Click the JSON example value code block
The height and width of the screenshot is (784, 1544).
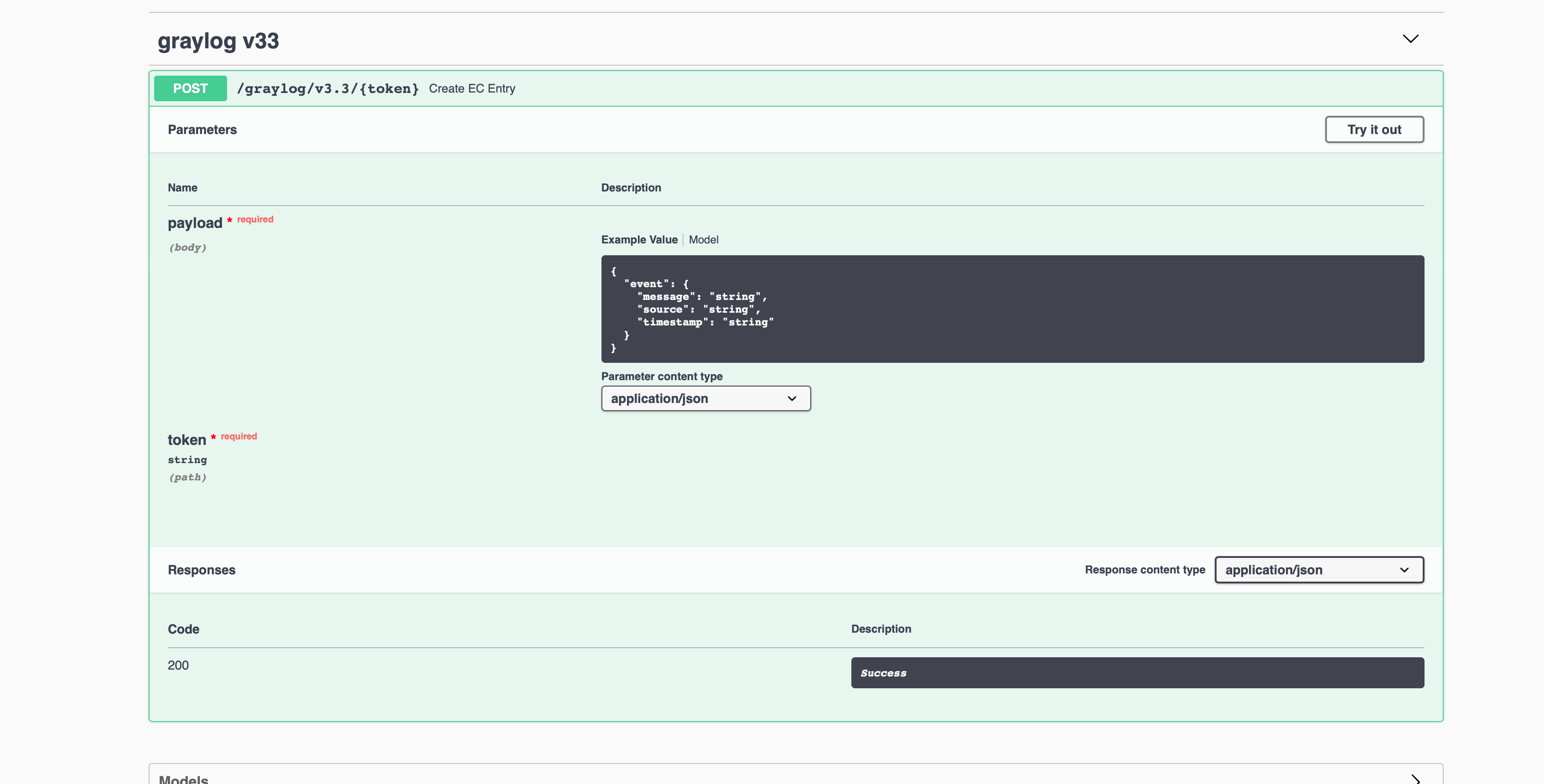pos(1012,309)
